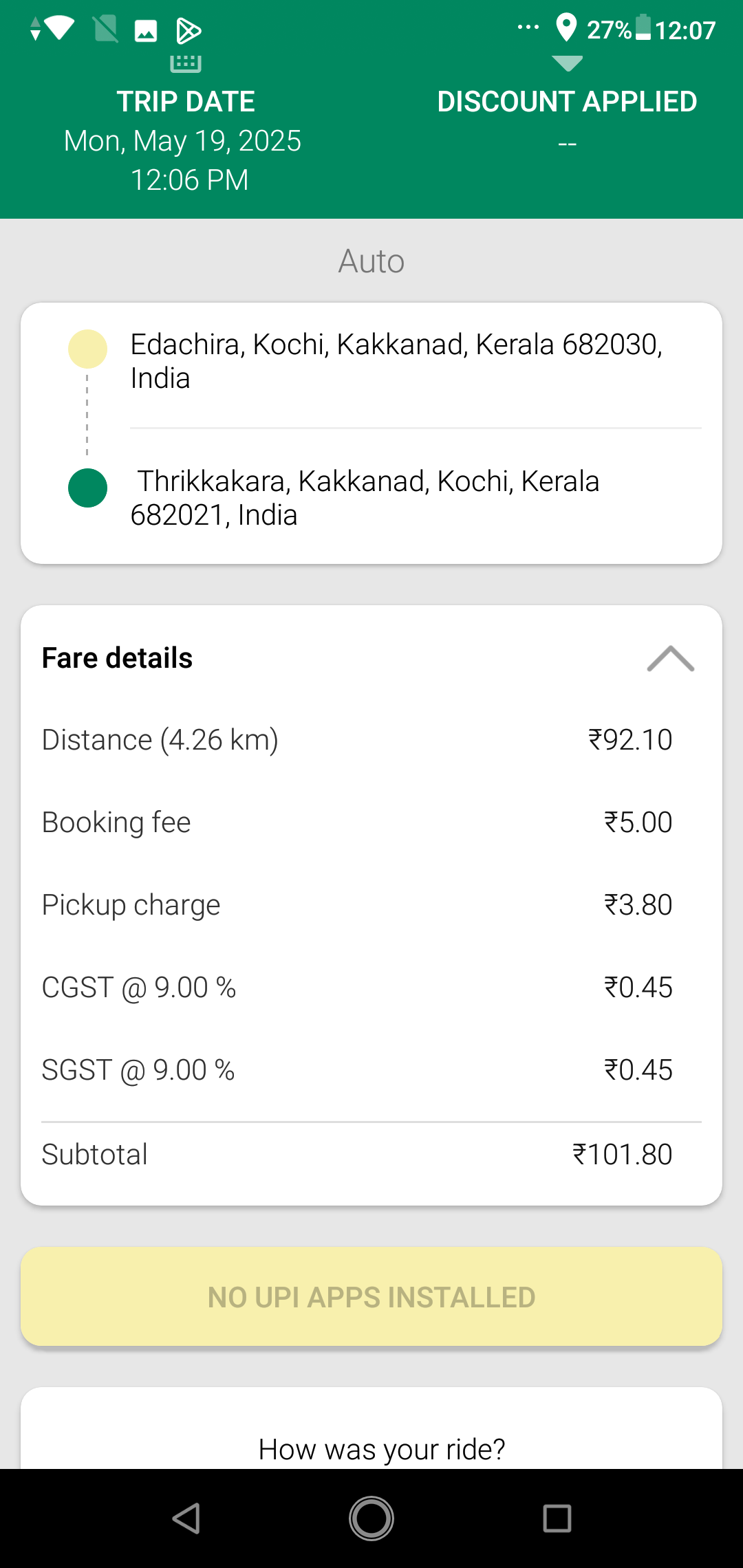The width and height of the screenshot is (743, 1568).
Task: Tap the discount tag icon
Action: [567, 64]
